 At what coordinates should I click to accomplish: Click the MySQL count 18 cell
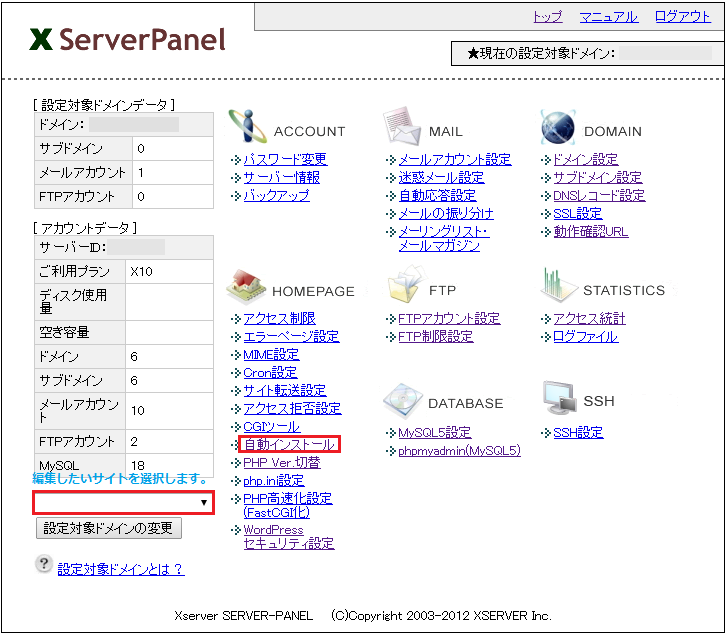click(169, 465)
